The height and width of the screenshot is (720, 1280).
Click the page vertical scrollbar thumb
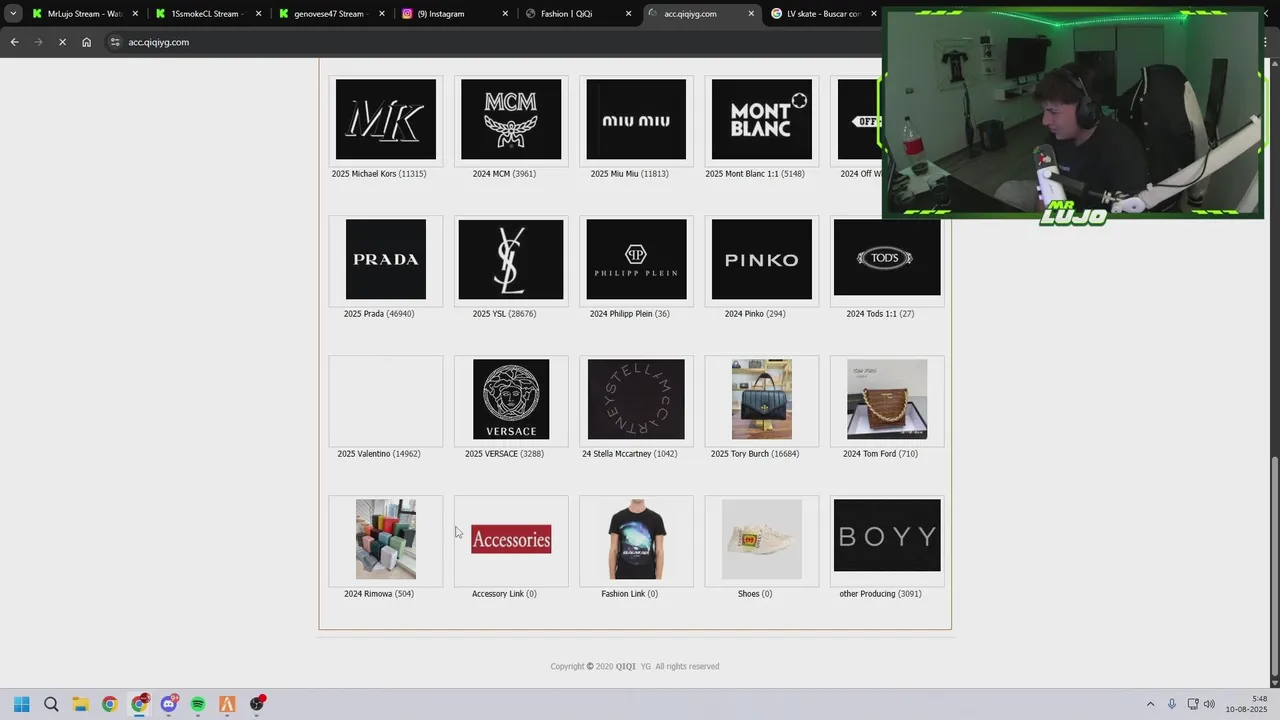pos(1274,567)
